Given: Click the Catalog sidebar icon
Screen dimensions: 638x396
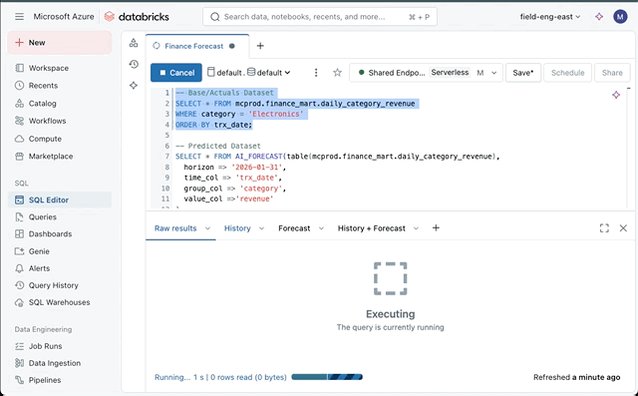Looking at the screenshot, I should 19,103.
